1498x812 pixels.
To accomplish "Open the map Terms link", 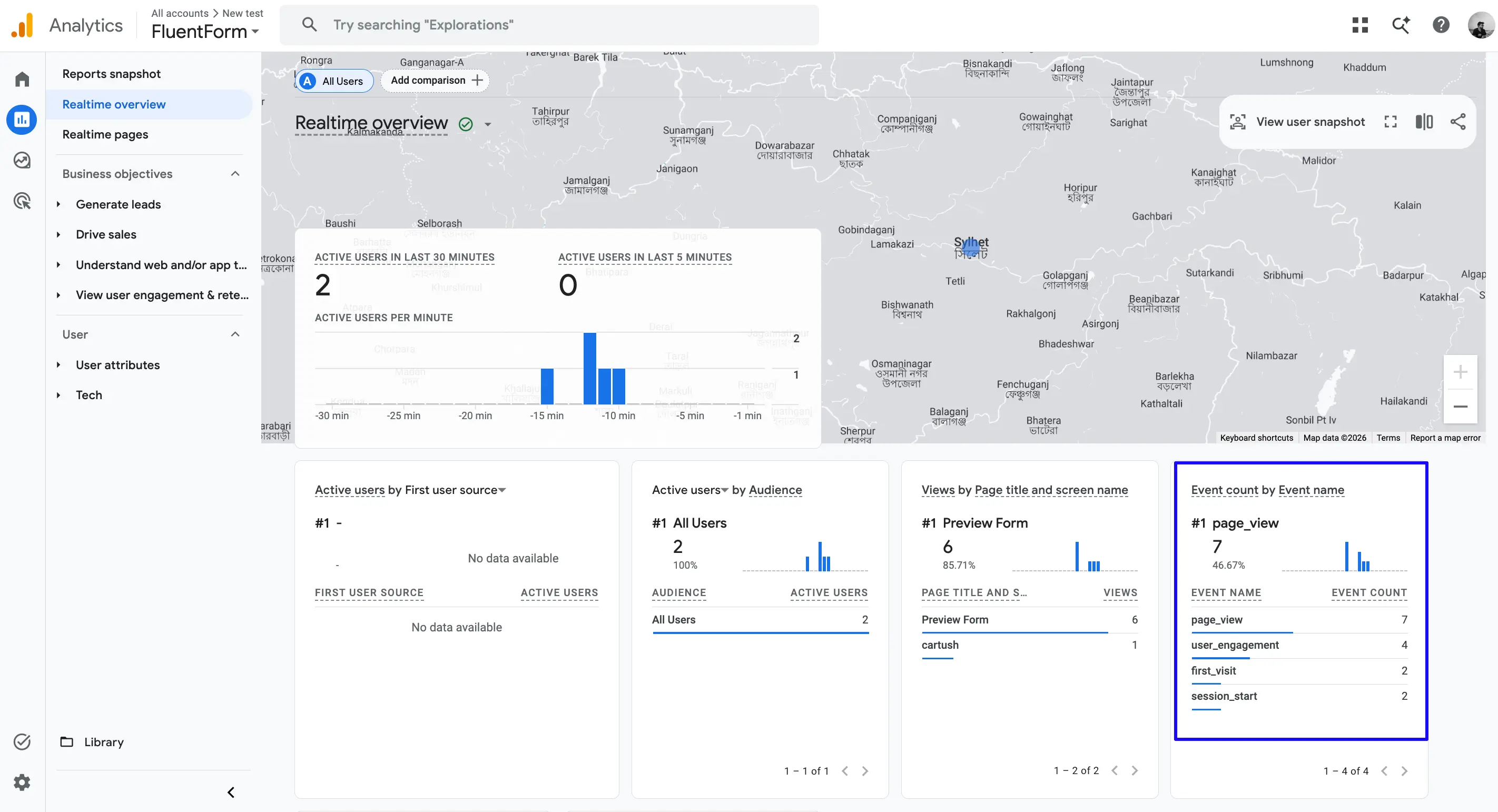I will click(x=1388, y=438).
